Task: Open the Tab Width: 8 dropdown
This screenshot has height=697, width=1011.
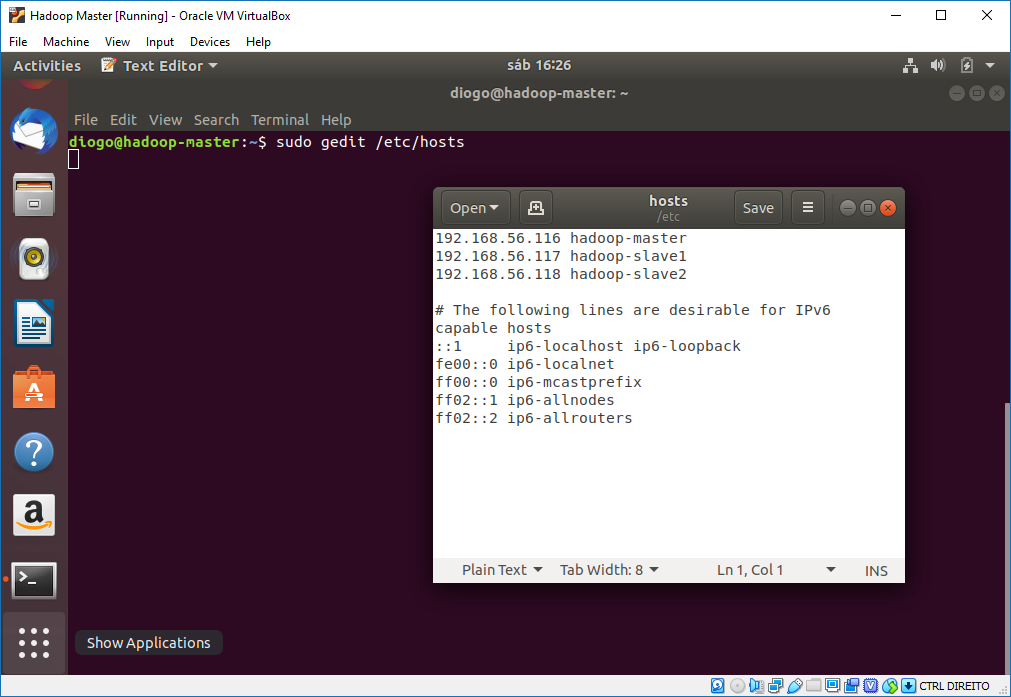Action: click(608, 569)
